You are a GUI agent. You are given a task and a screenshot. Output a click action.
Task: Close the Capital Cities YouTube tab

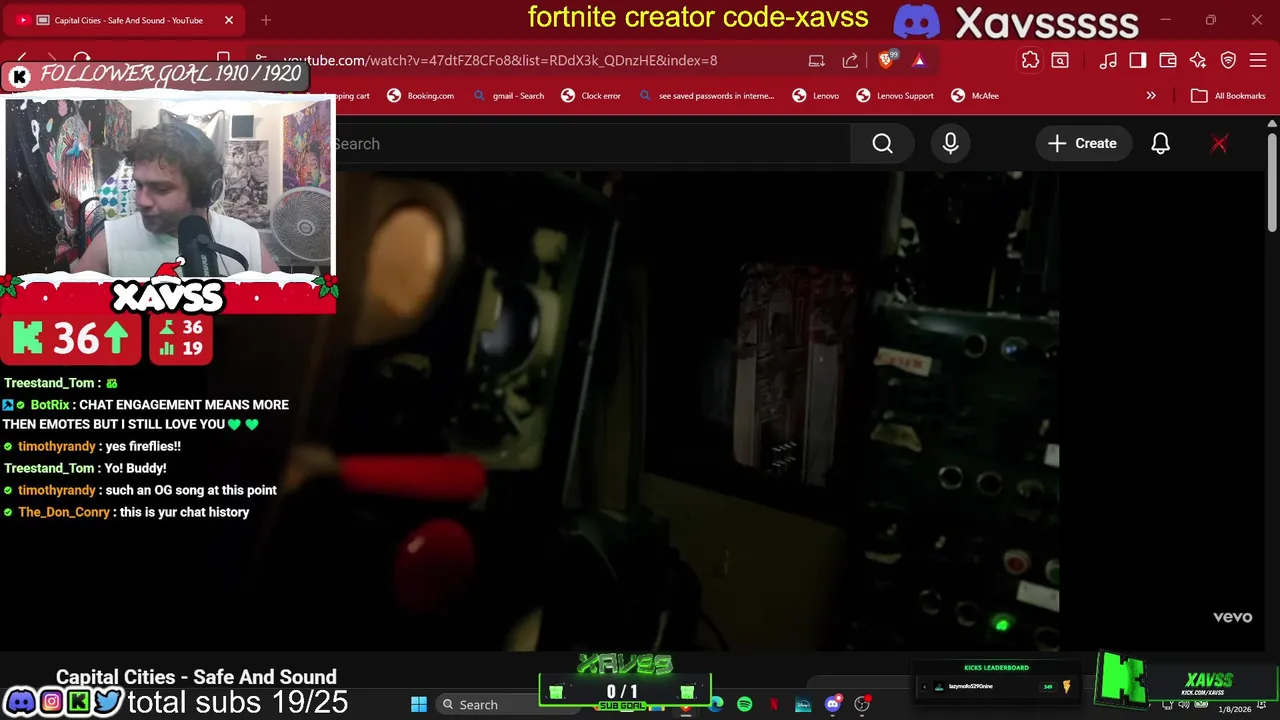tap(229, 20)
